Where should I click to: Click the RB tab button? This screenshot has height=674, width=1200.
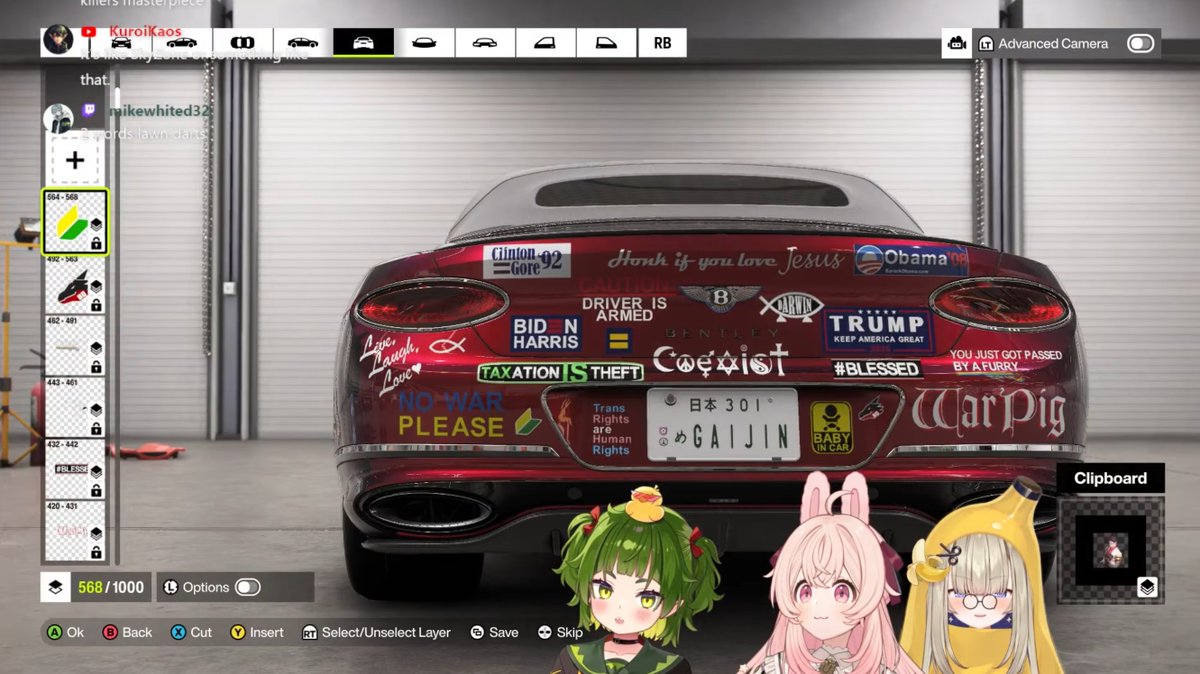[x=662, y=43]
